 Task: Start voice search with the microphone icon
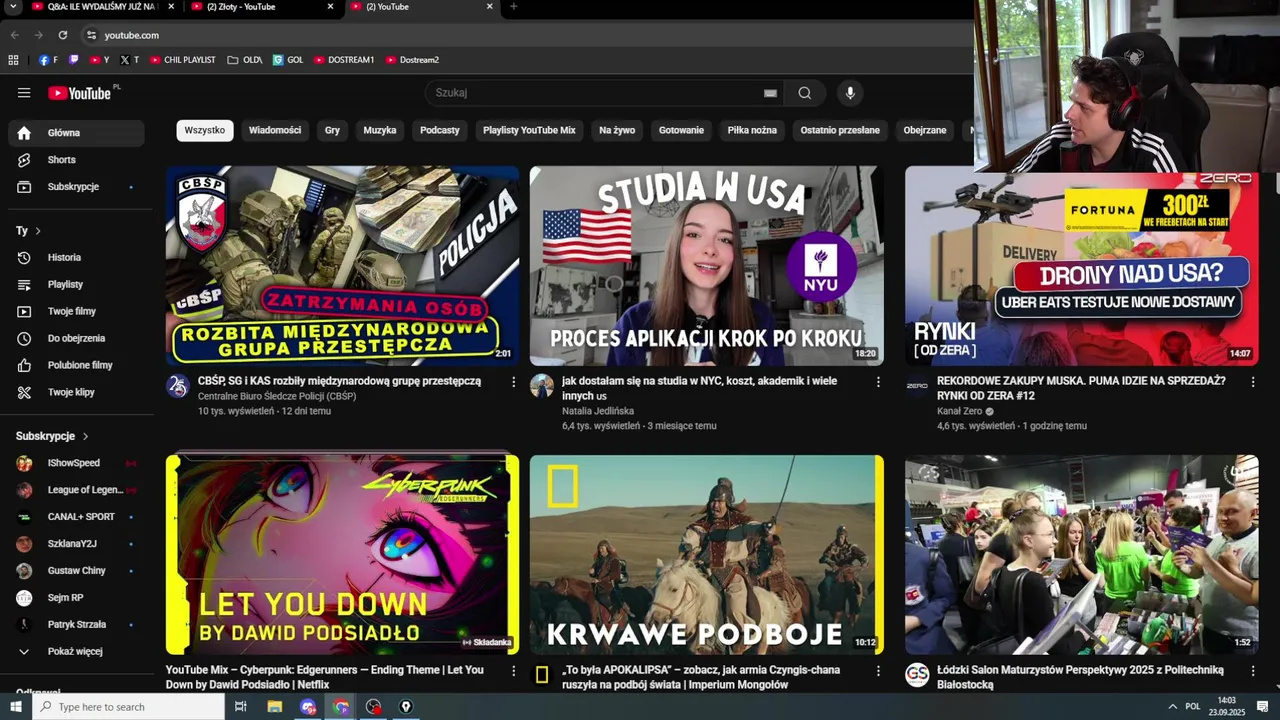(850, 93)
